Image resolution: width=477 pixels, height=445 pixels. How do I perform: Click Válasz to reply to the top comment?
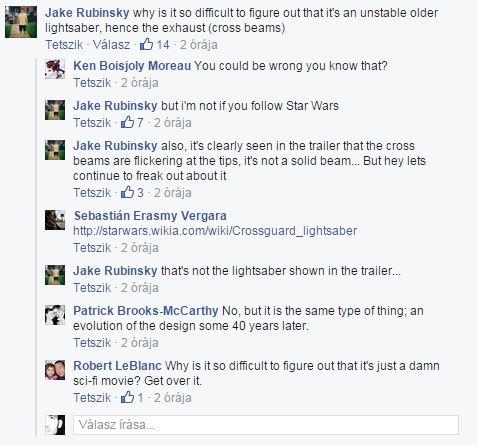pos(111,44)
